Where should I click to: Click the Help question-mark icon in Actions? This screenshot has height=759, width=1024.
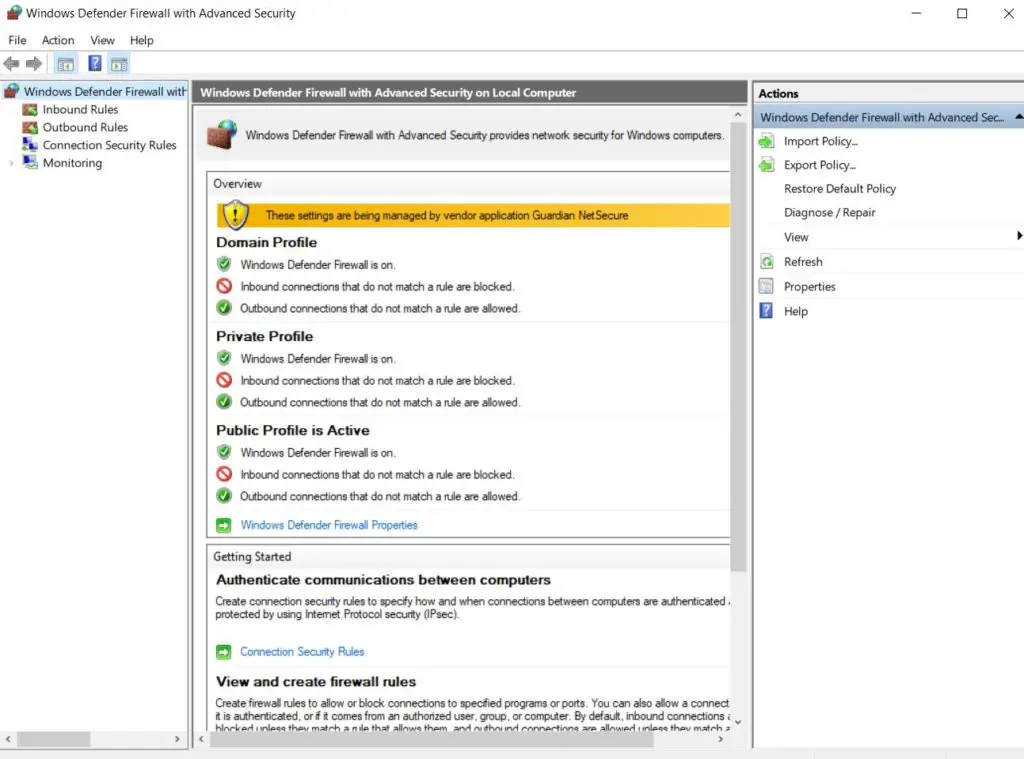point(766,310)
